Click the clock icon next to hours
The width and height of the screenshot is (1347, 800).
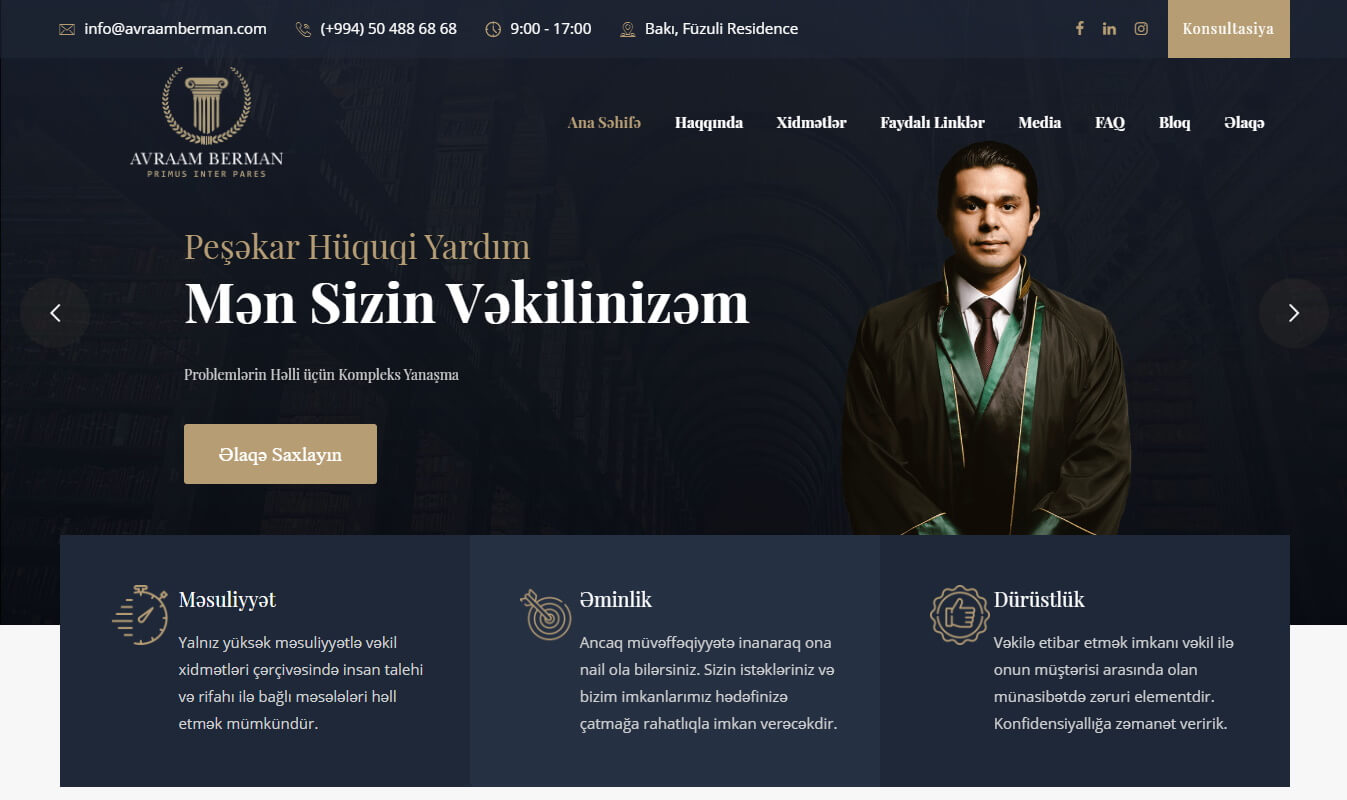(x=493, y=29)
